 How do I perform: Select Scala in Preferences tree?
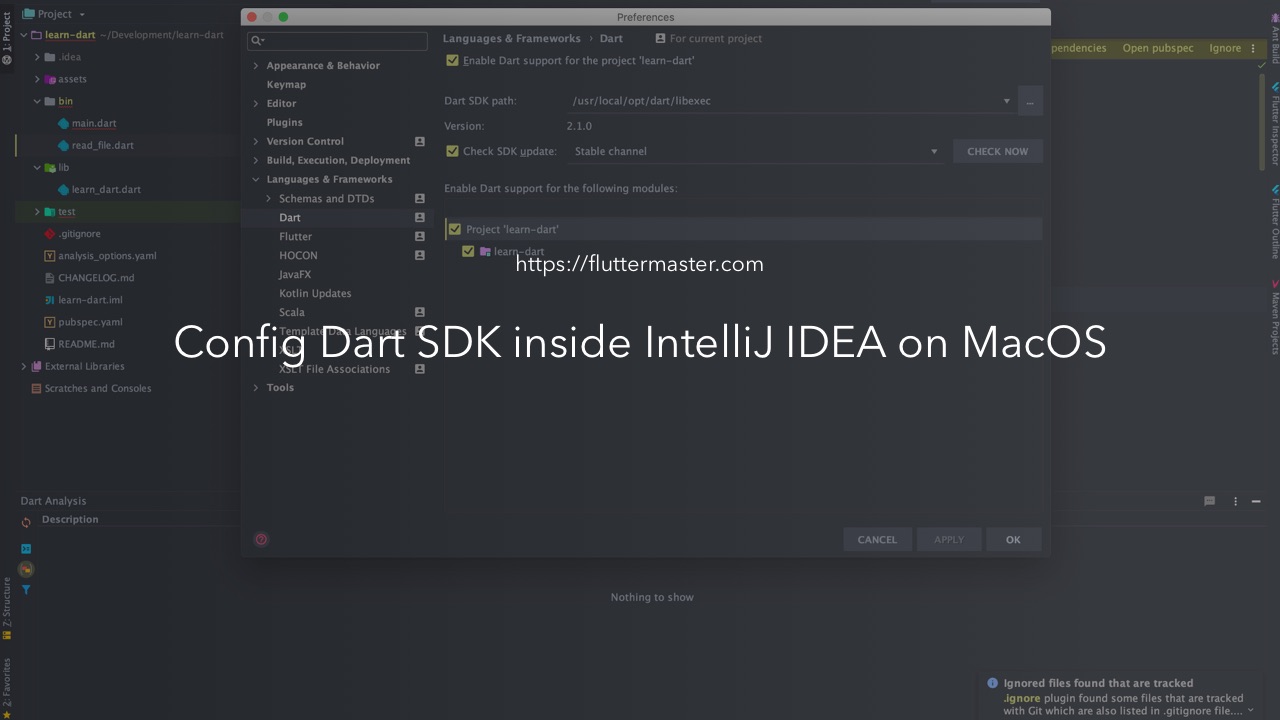click(x=292, y=313)
